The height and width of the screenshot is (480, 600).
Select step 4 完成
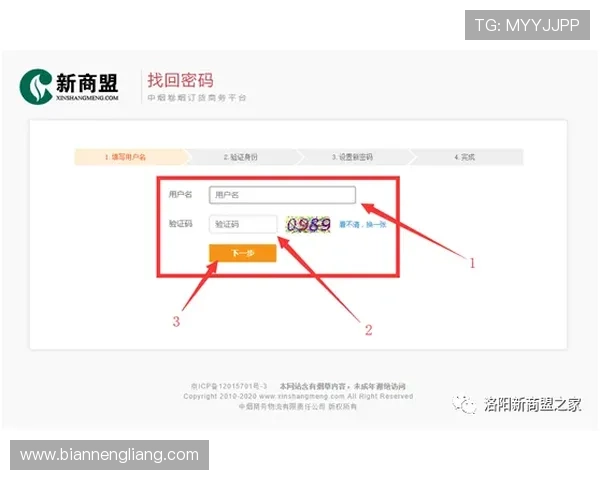click(465, 157)
